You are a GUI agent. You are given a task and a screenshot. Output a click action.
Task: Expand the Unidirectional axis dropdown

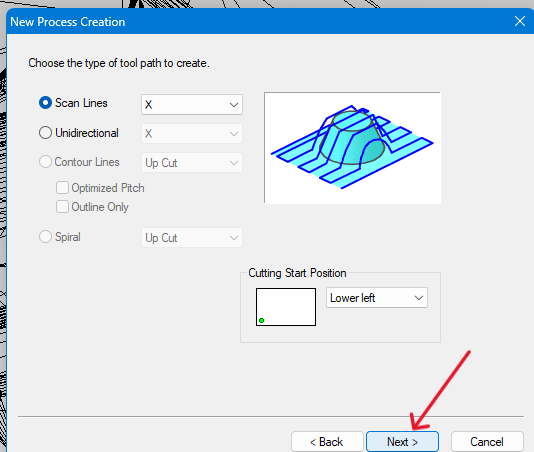tap(192, 134)
